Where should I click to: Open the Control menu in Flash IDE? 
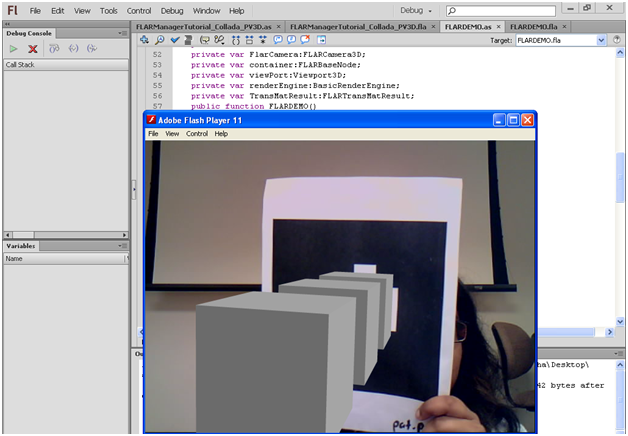point(139,11)
